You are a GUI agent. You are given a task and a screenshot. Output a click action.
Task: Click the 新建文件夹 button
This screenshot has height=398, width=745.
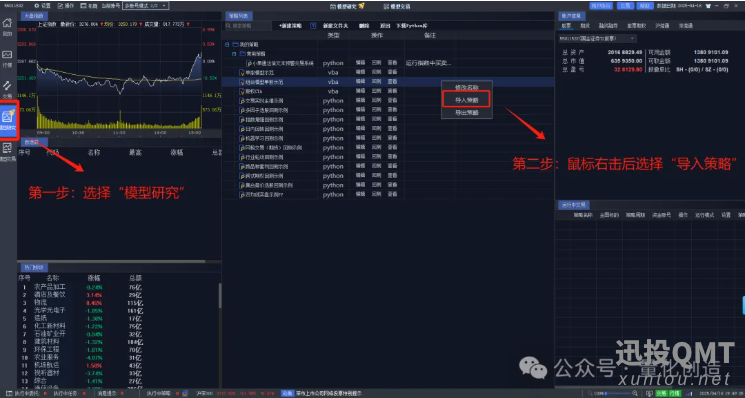coord(335,26)
